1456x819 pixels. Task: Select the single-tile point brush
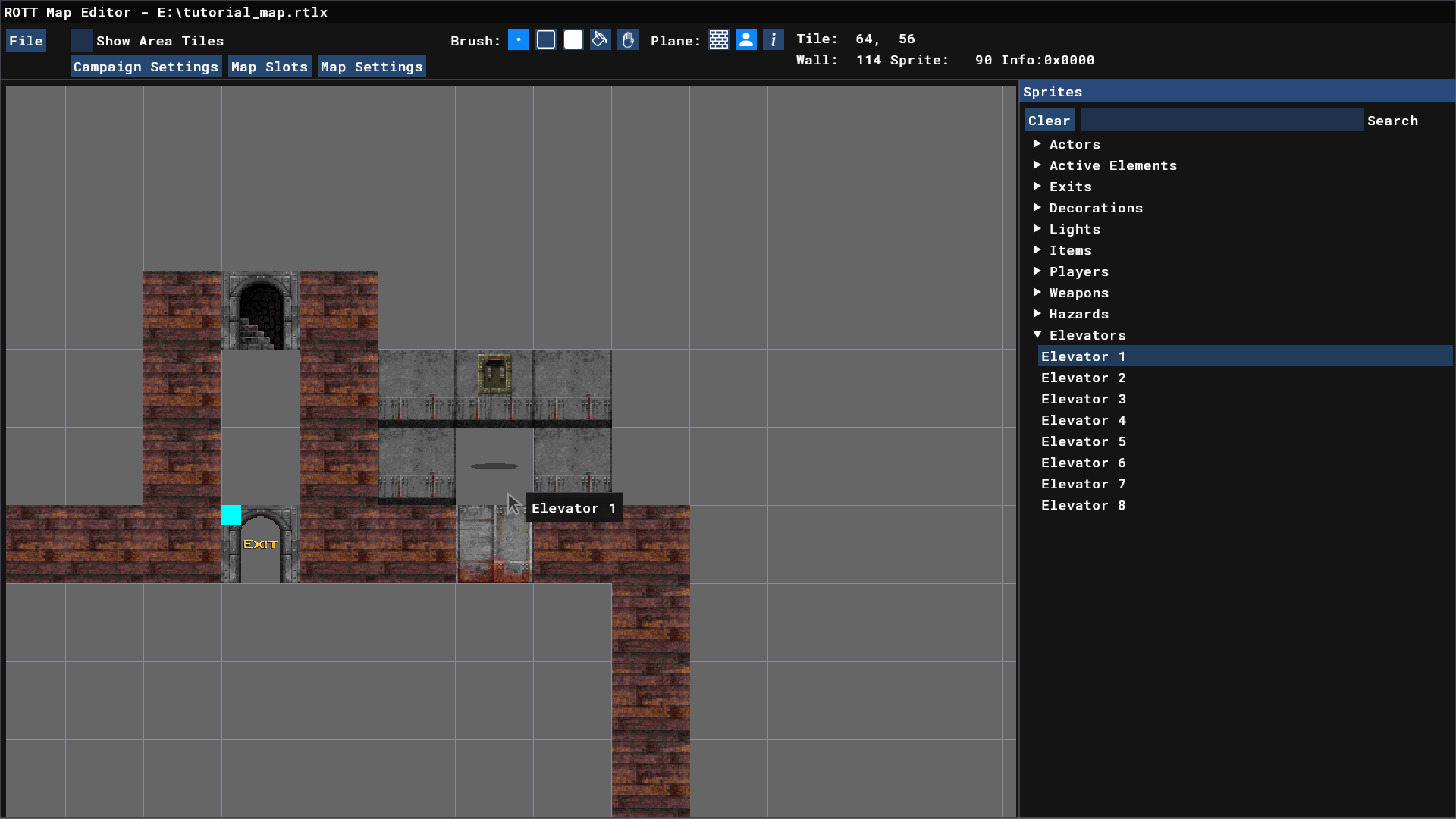point(518,40)
